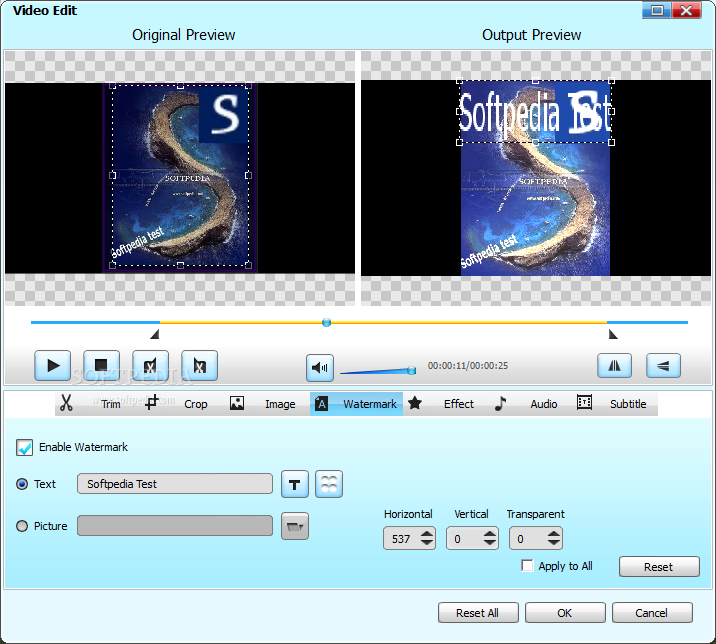Image resolution: width=716 pixels, height=644 pixels.
Task: Confirm with the OK button
Action: (565, 612)
